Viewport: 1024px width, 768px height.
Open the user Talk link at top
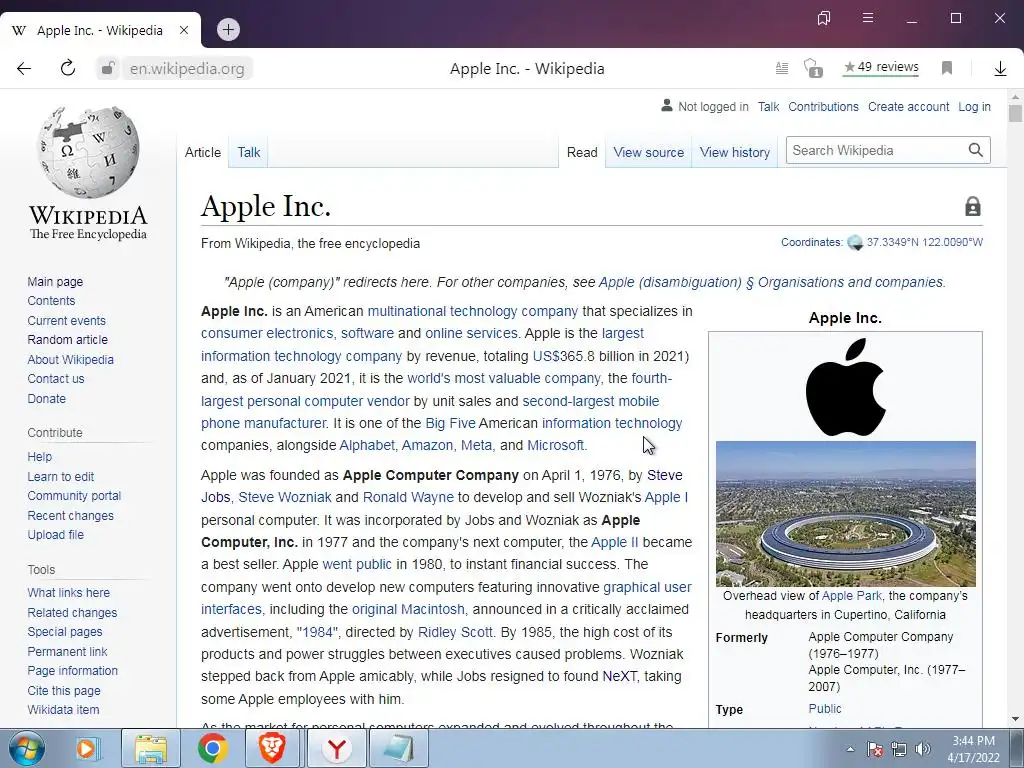pyautogui.click(x=769, y=106)
